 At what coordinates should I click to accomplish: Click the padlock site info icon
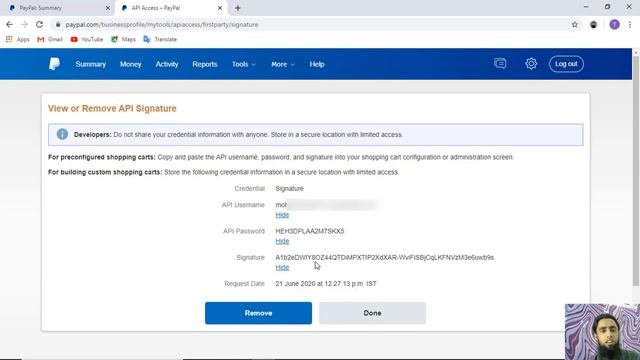tap(58, 24)
